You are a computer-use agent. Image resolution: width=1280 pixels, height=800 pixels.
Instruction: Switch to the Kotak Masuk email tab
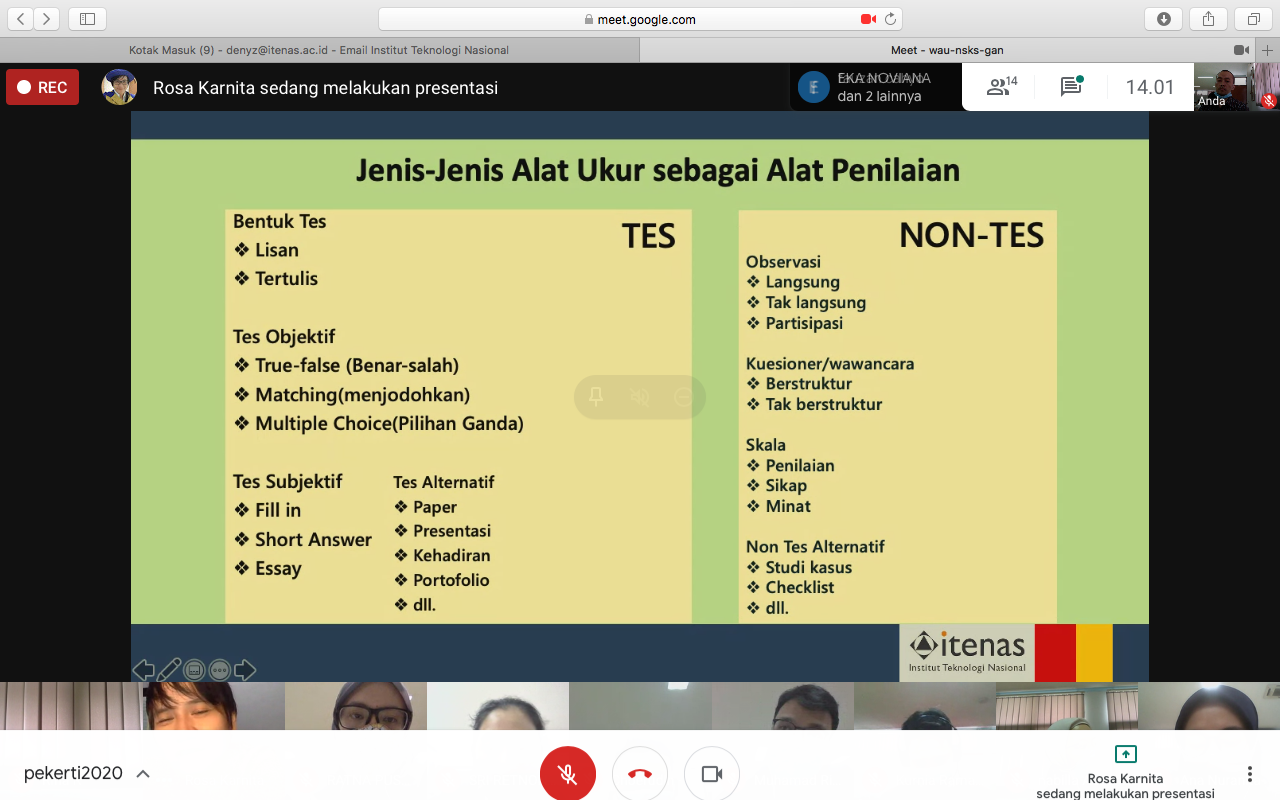pyautogui.click(x=319, y=50)
